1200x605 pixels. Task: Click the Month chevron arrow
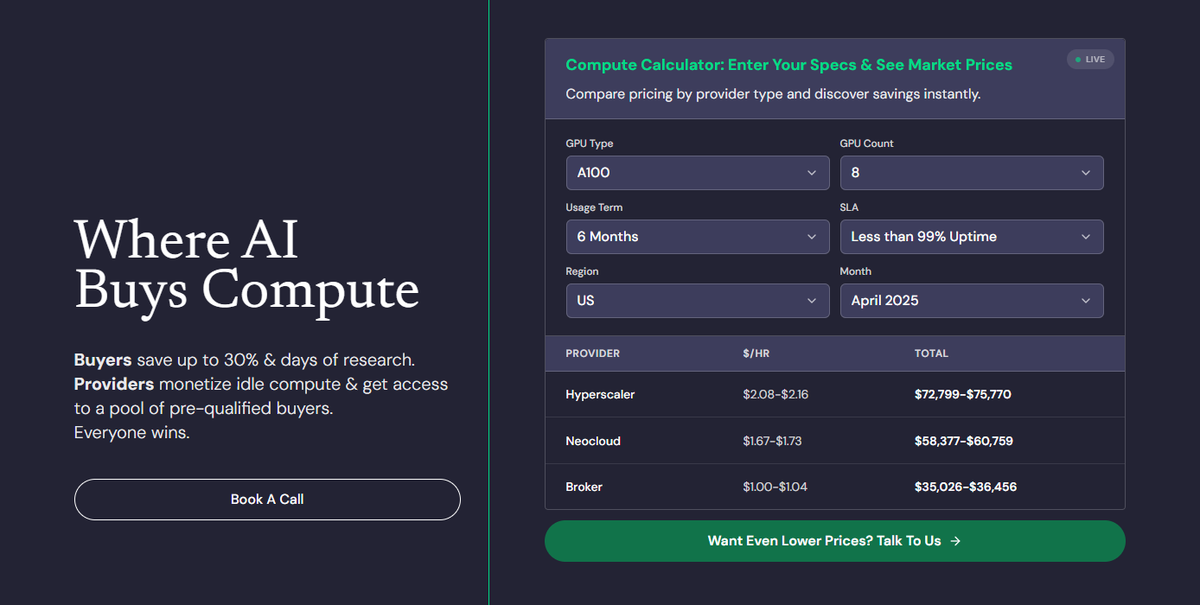pos(1086,301)
